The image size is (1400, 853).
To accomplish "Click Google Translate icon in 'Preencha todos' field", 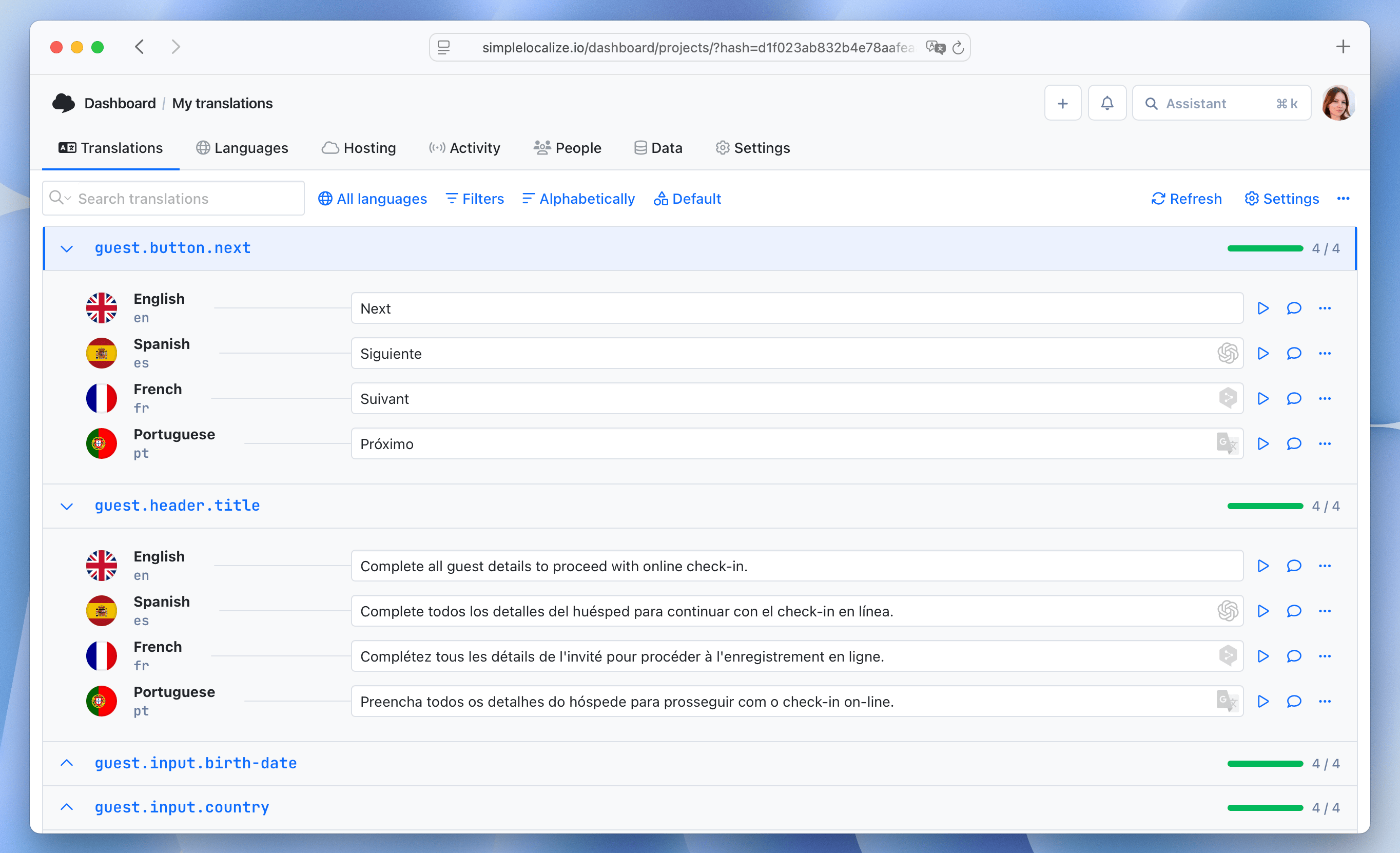I will point(1227,701).
